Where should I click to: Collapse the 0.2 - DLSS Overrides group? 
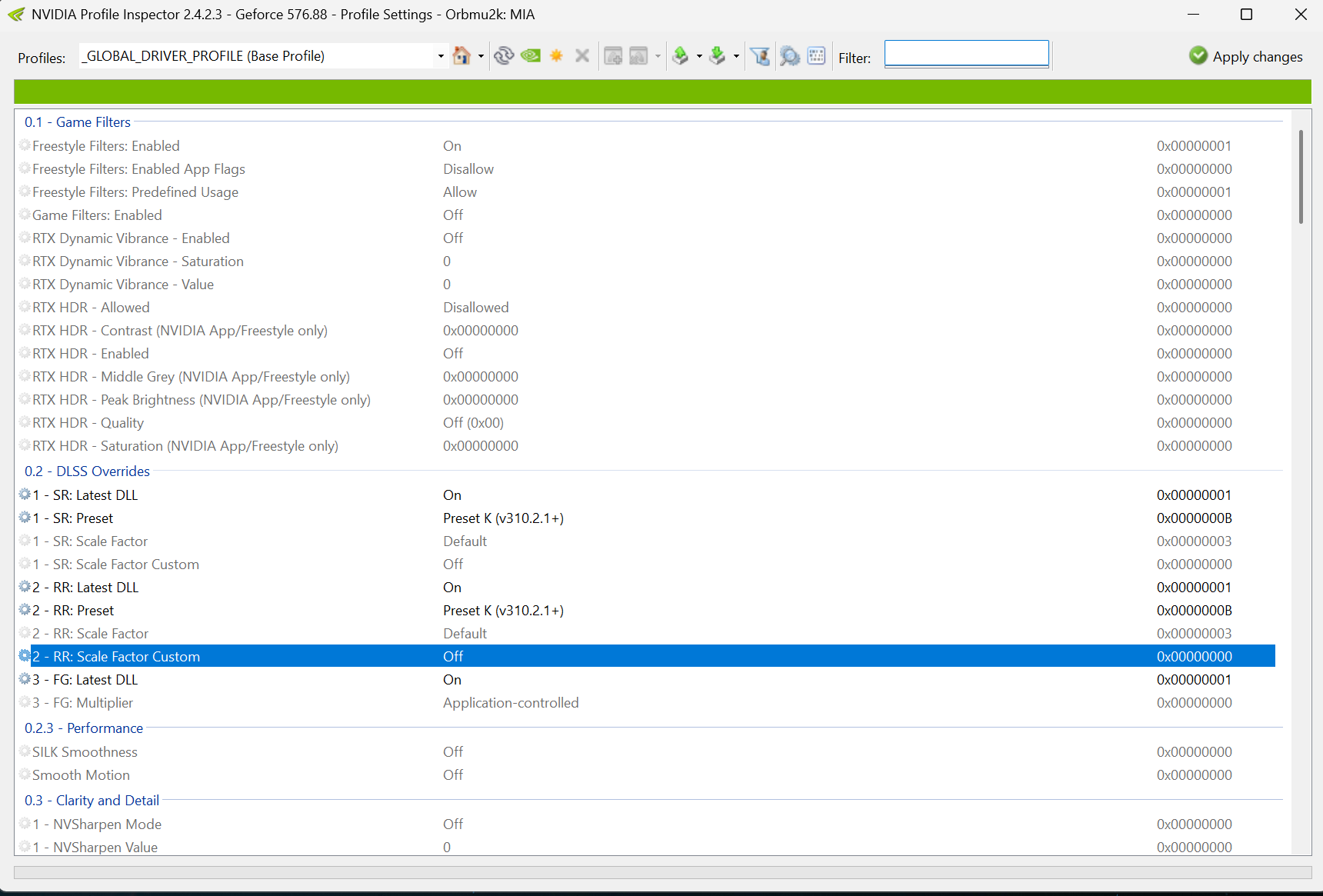(87, 471)
